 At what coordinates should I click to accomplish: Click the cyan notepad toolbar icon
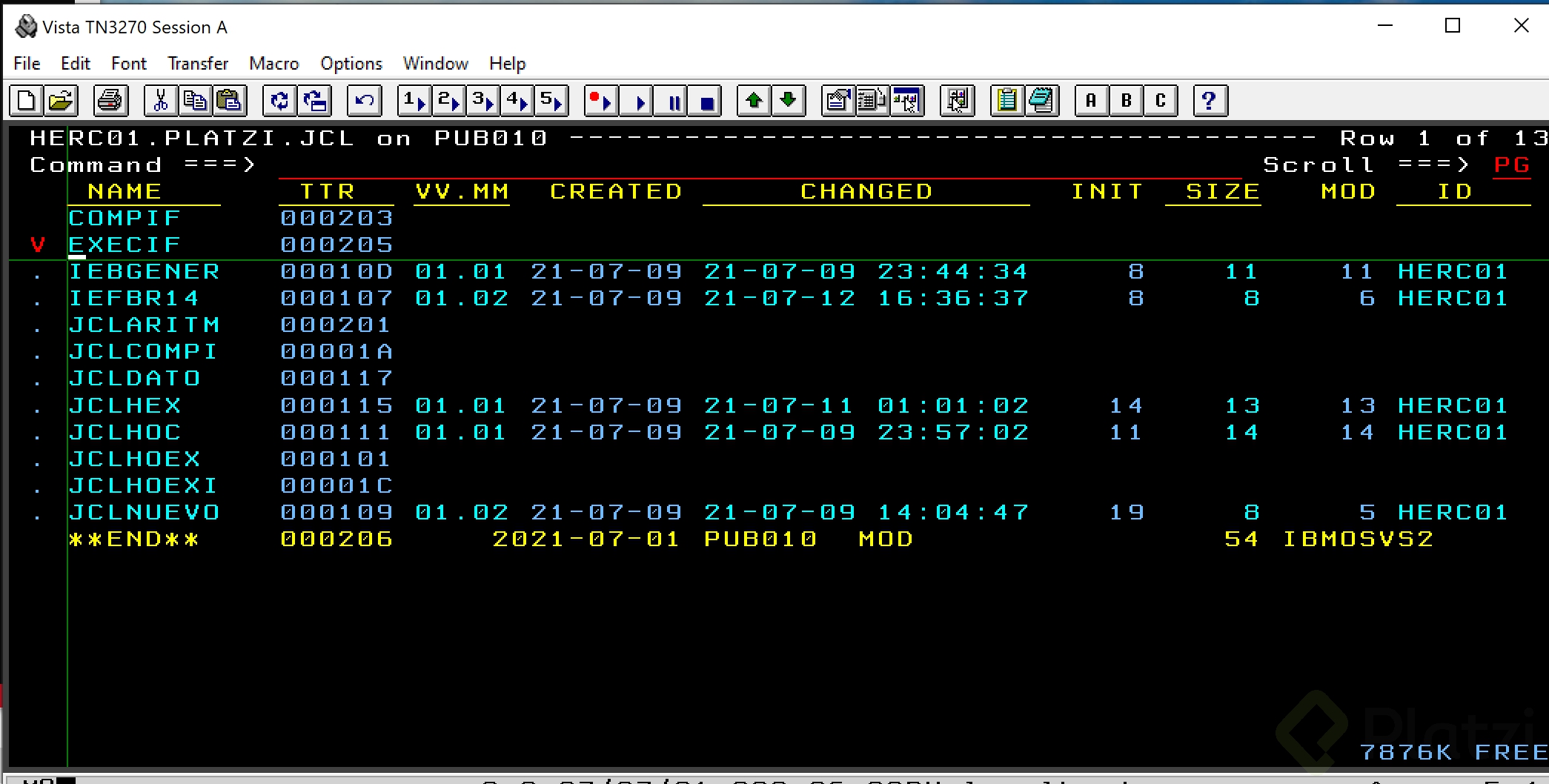[1041, 101]
